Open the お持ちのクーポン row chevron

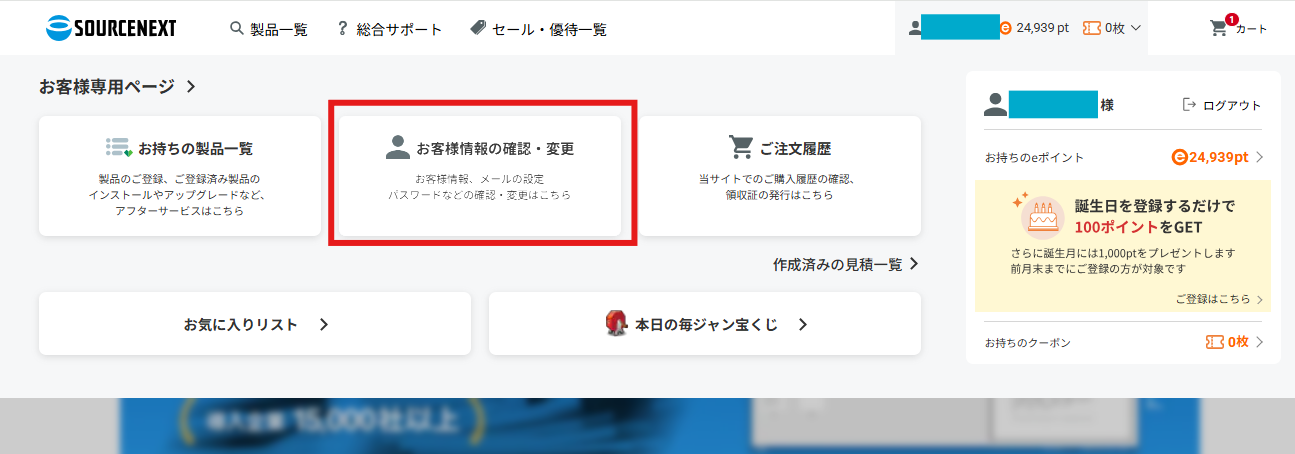click(1259, 342)
